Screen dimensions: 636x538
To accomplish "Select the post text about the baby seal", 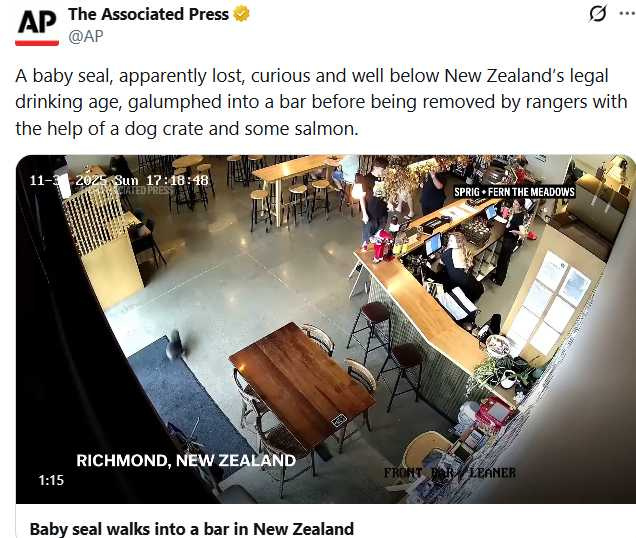I will (x=321, y=102).
